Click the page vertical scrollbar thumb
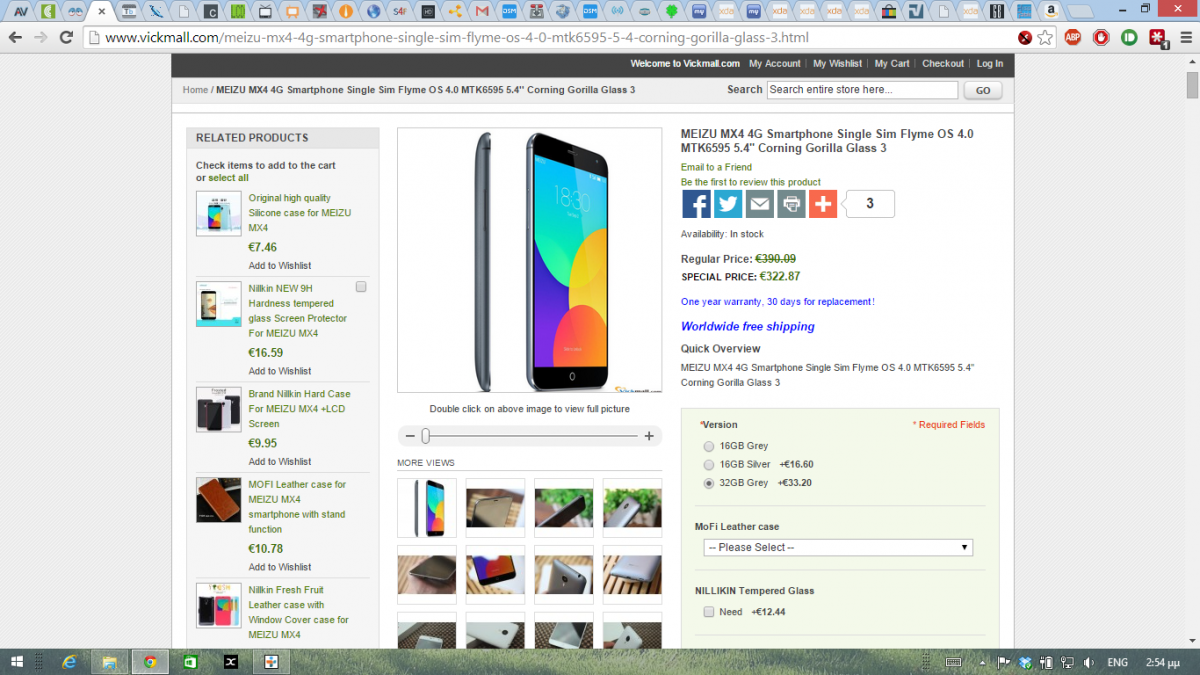 click(x=1192, y=86)
